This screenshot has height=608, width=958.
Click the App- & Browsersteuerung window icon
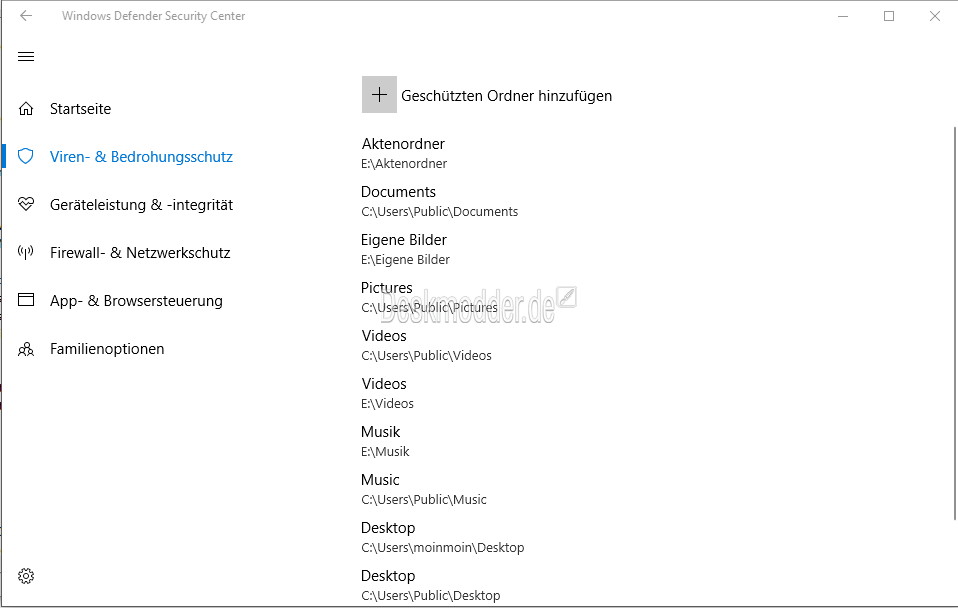26,300
